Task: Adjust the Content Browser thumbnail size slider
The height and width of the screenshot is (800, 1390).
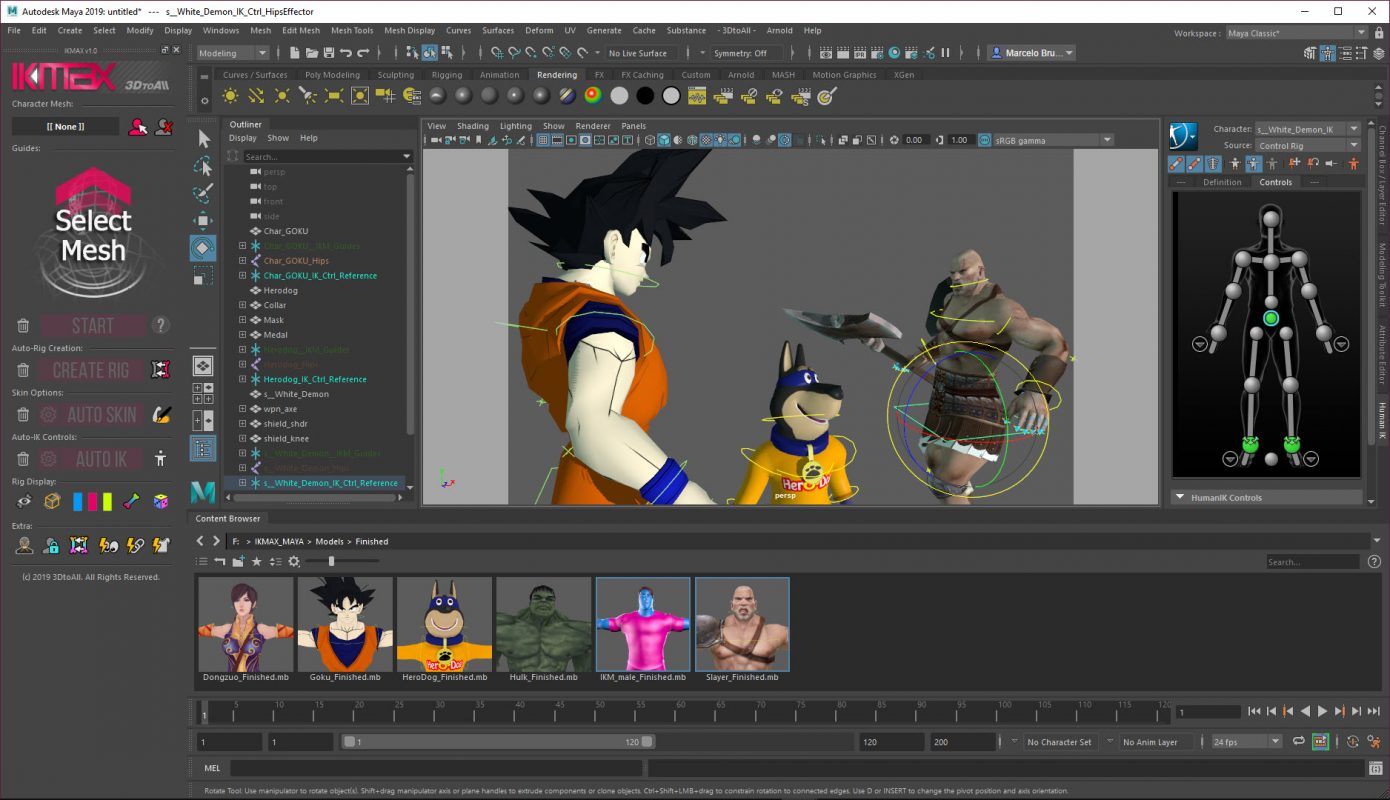Action: click(332, 562)
